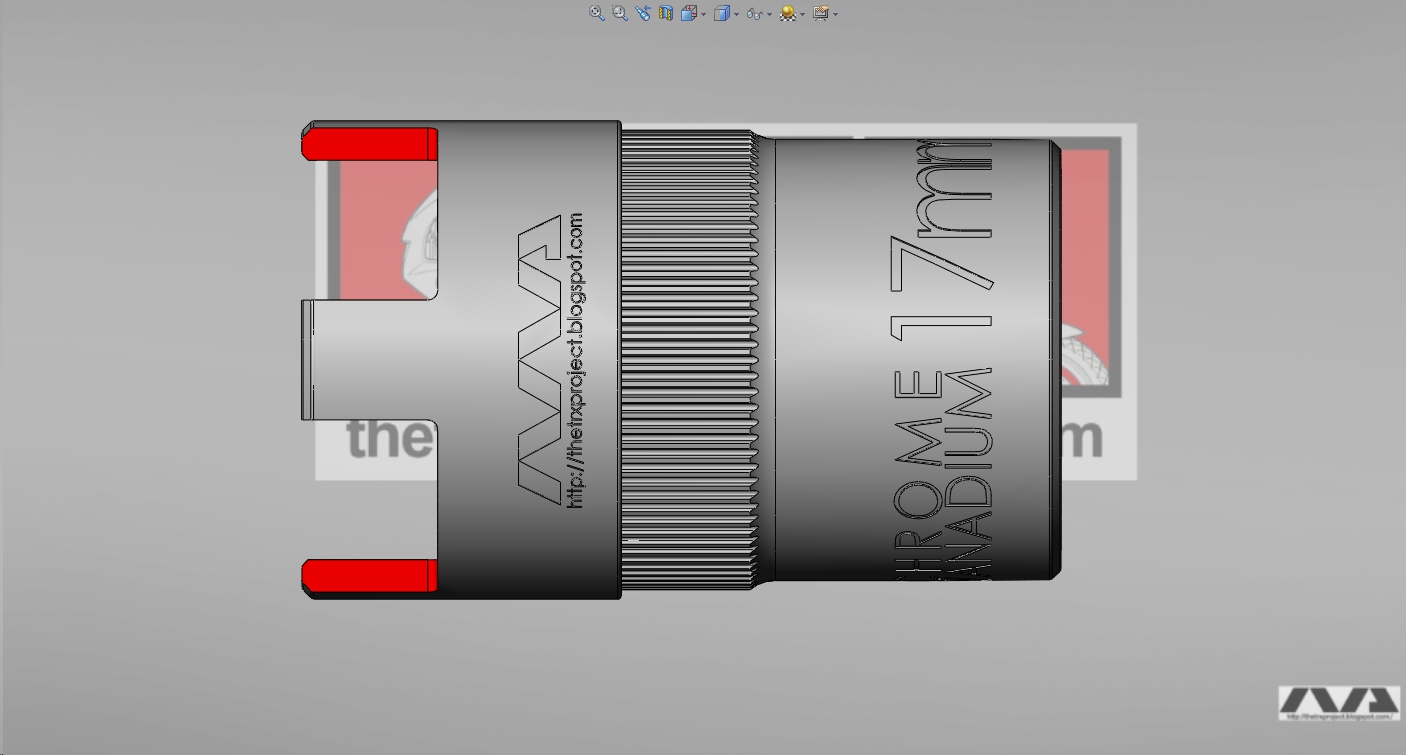Click the engraved 17mm text

click(x=941, y=241)
